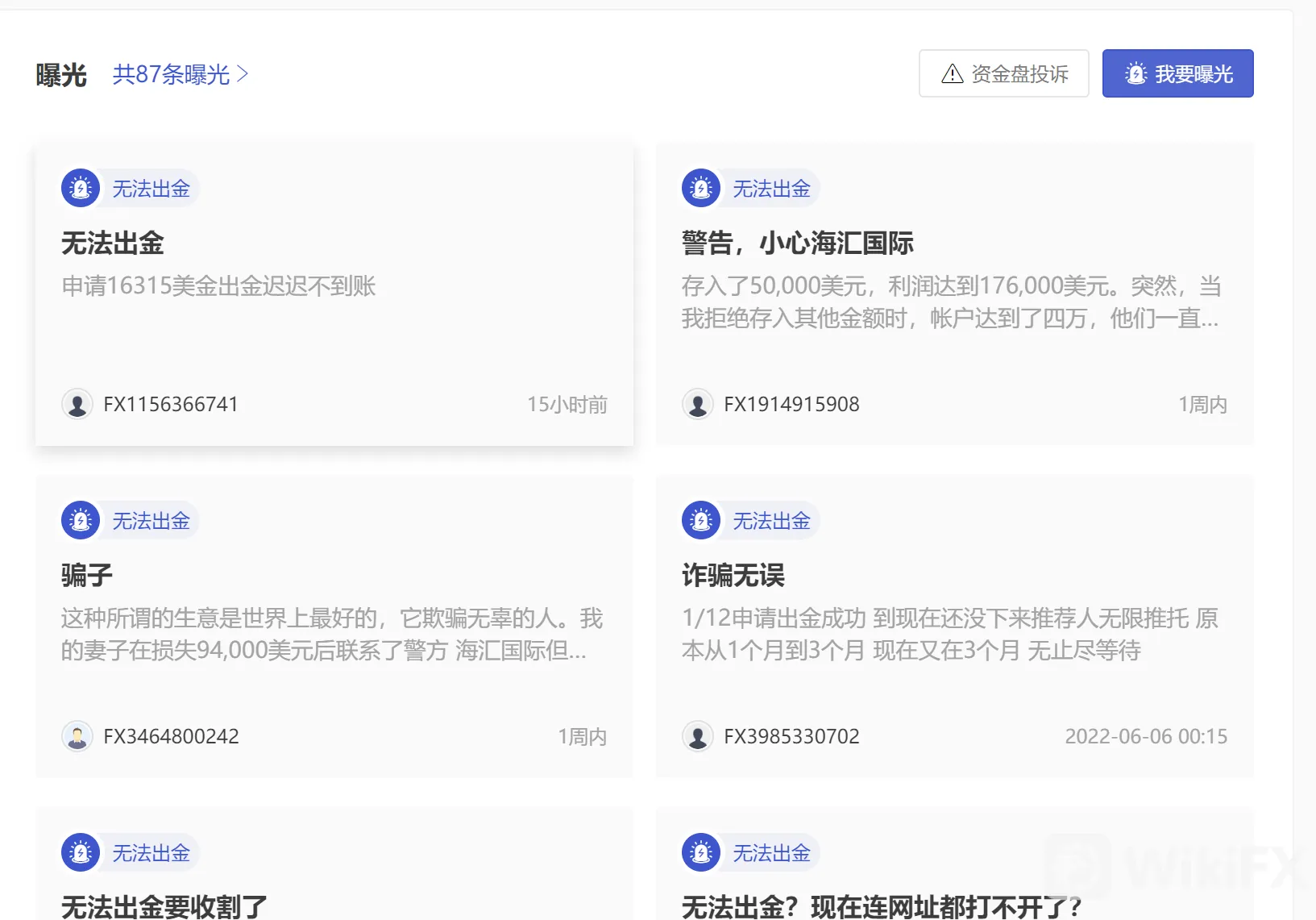Click alarm icon in 我要曝光 button
Image resolution: width=1316 pixels, height=920 pixels.
1136,74
